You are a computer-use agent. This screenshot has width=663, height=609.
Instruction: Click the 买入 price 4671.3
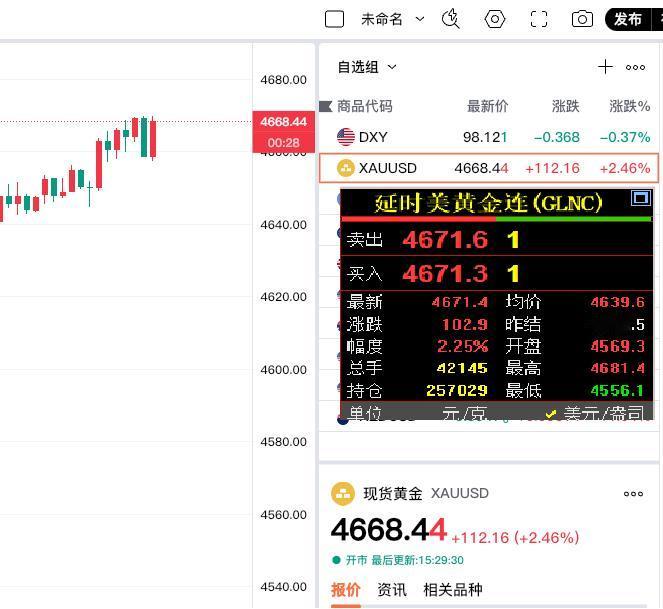[x=445, y=273]
